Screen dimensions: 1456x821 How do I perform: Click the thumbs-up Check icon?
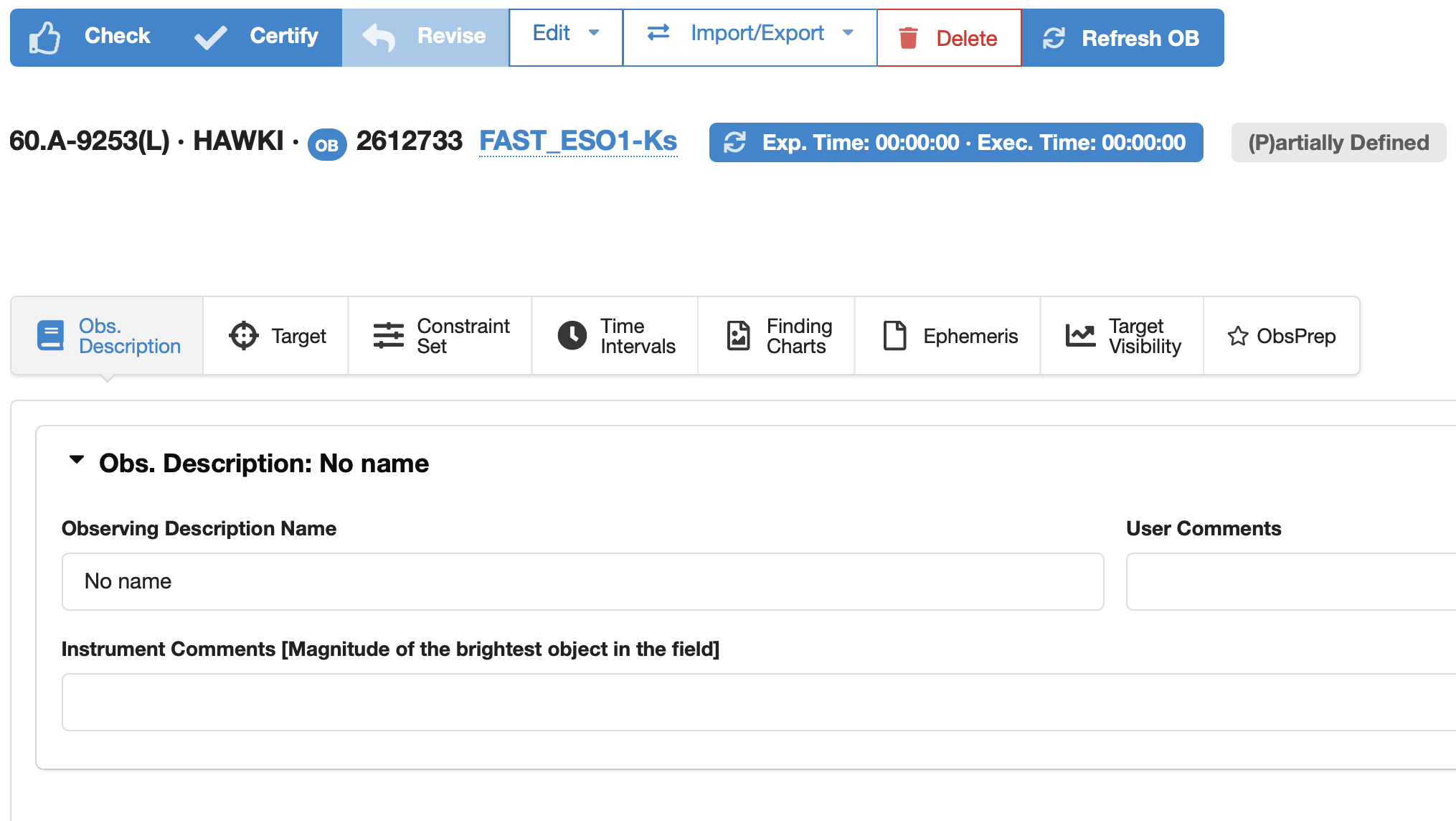pos(44,37)
